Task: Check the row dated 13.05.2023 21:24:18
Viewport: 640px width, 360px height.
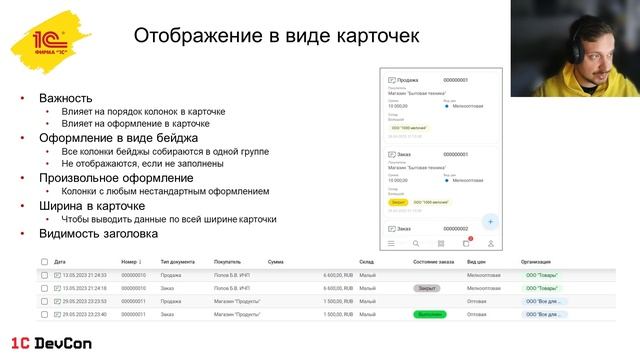Action: (44, 289)
